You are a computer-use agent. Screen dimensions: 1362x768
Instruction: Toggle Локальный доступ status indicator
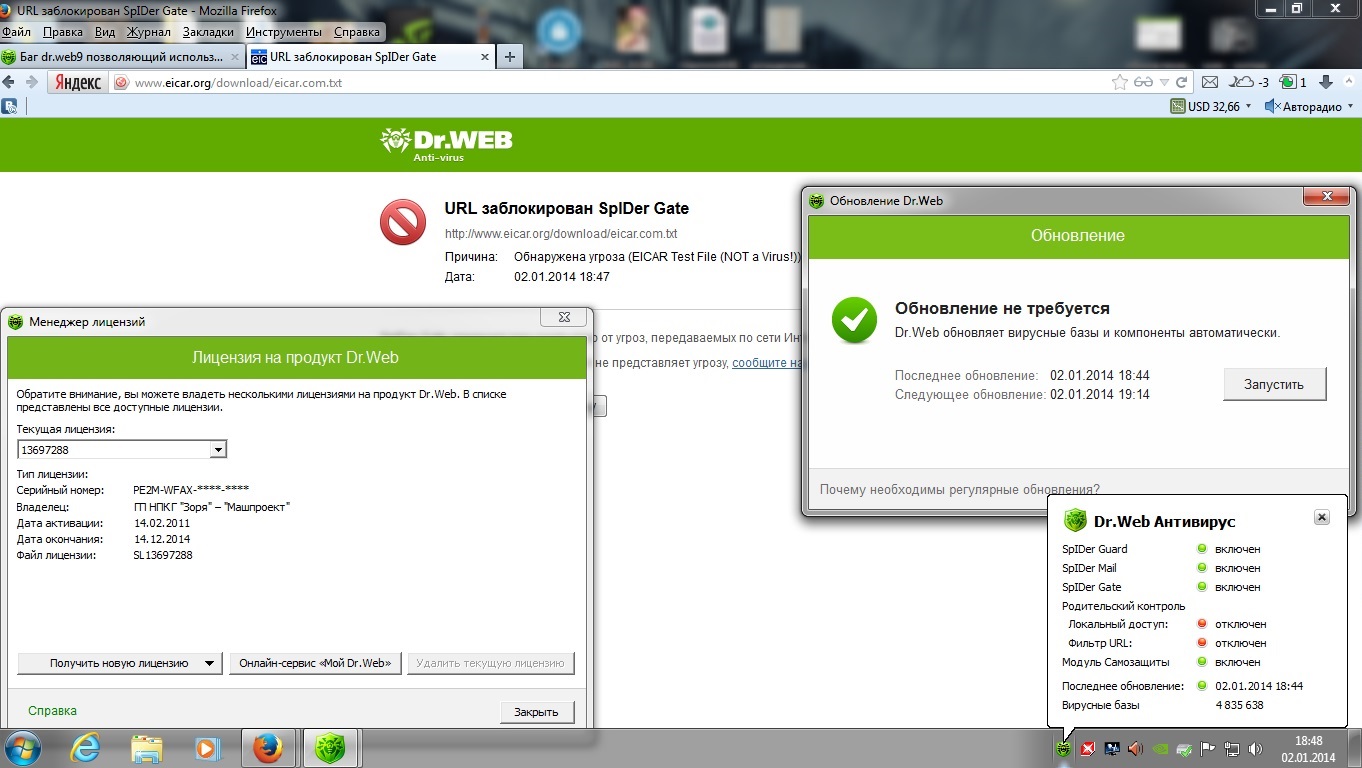coord(1202,624)
